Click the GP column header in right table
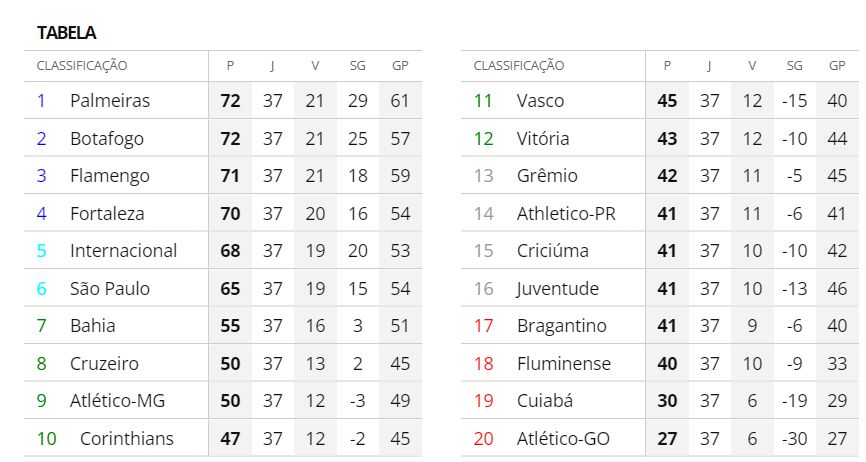The height and width of the screenshot is (462, 866). click(837, 66)
